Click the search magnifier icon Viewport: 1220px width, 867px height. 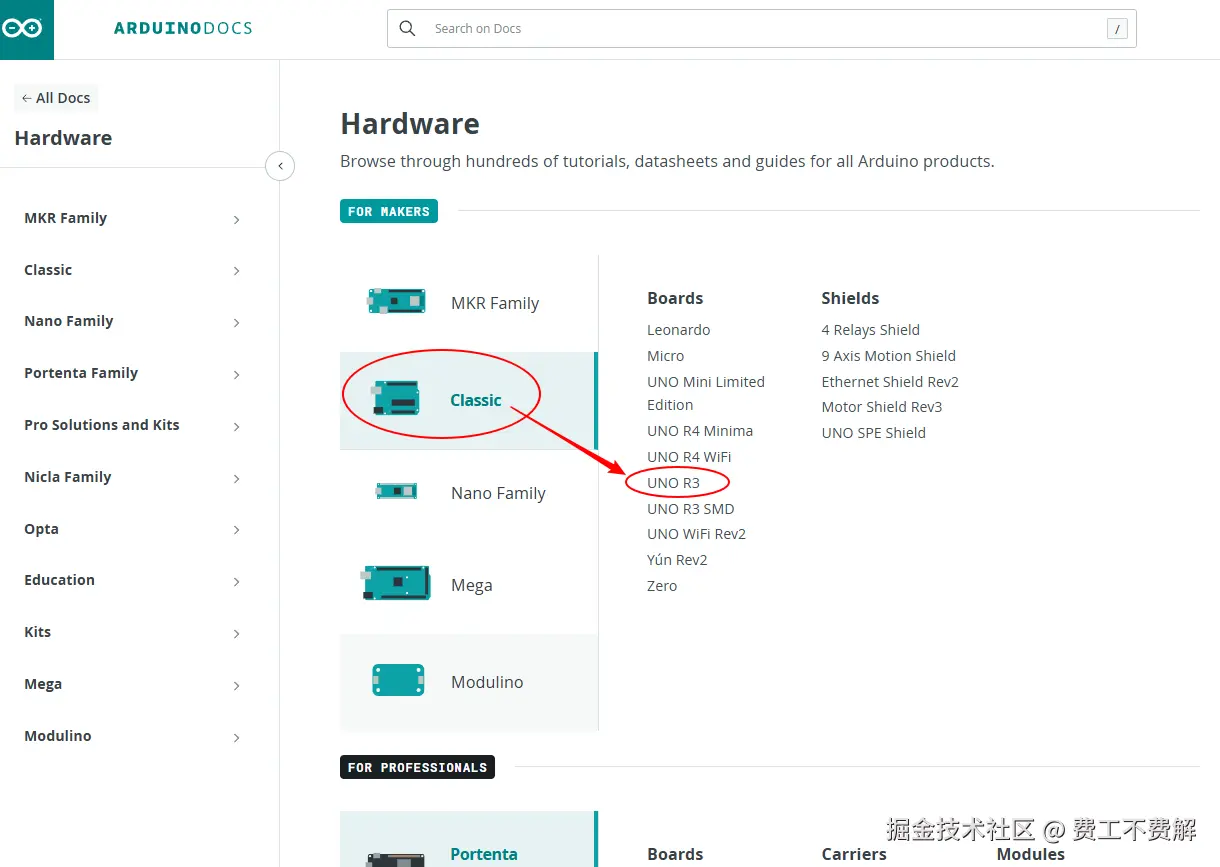click(407, 29)
